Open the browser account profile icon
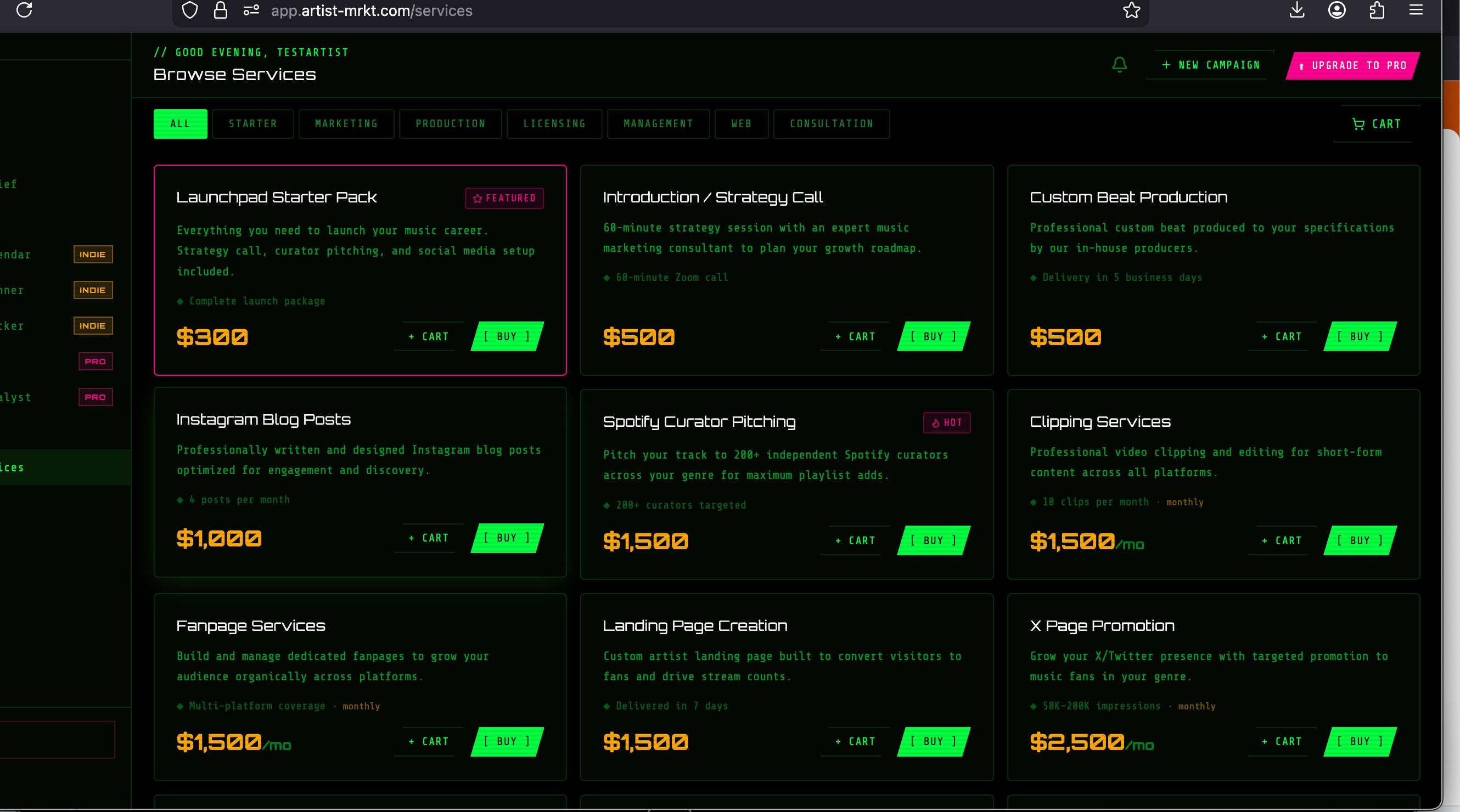Viewport: 1460px width, 812px height. point(1337,10)
